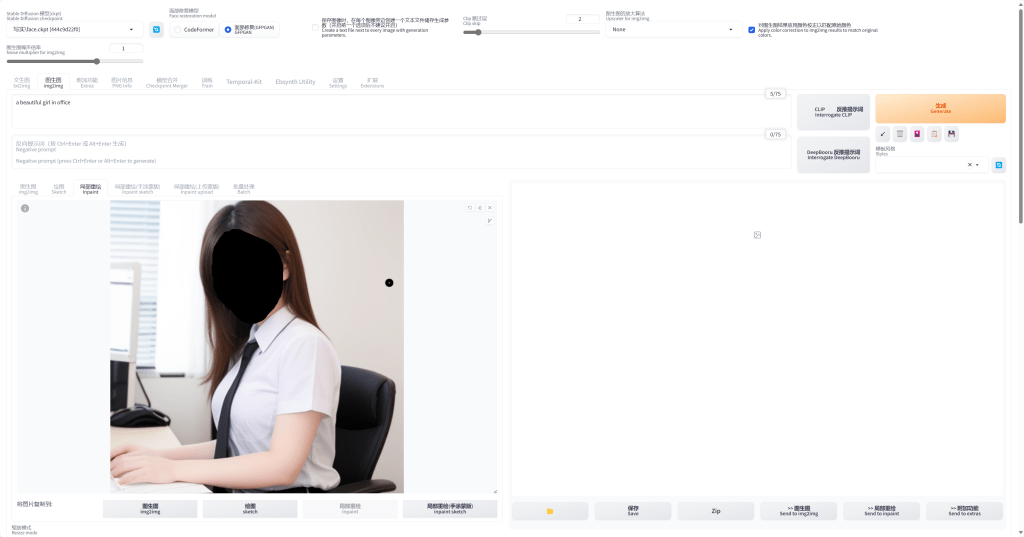Screen dimensions: 1024x537
Task: Open output folder with the folder icon
Action: tap(550, 511)
